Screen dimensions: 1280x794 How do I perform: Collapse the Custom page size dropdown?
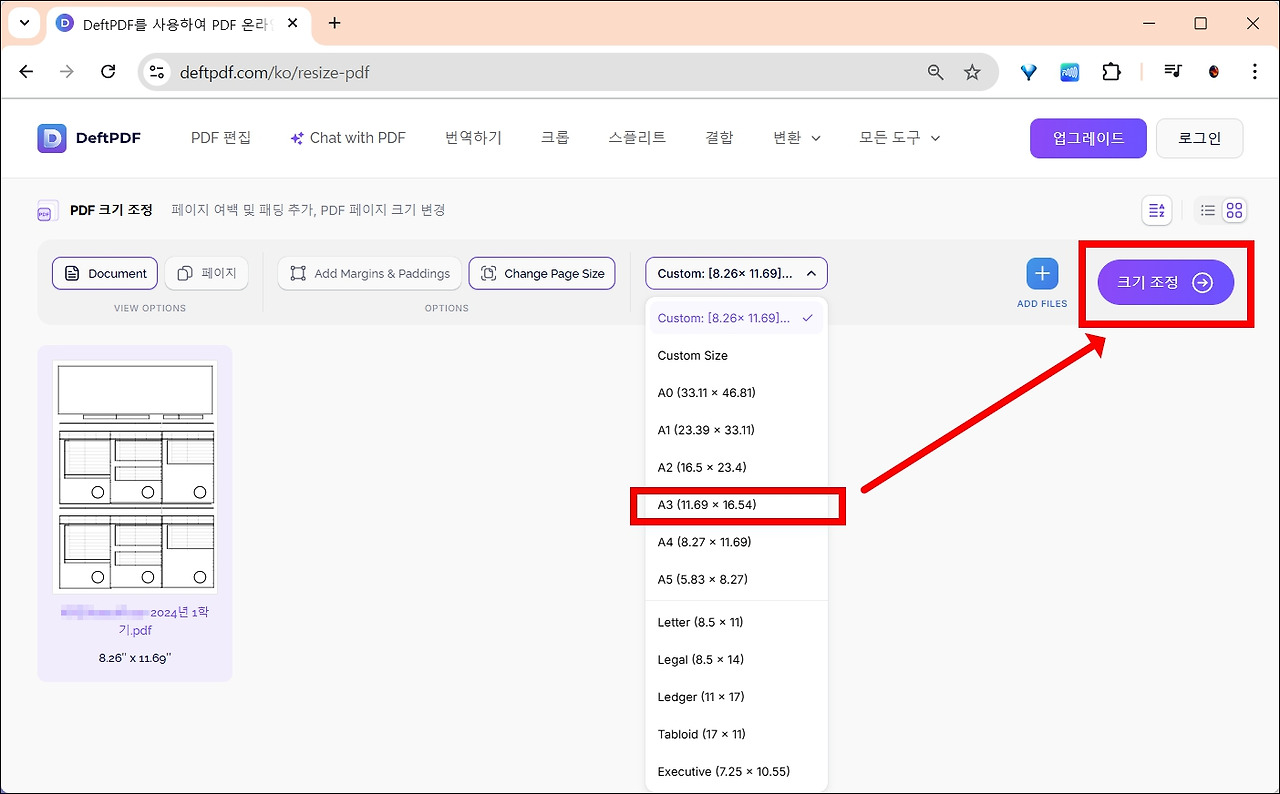click(x=736, y=274)
